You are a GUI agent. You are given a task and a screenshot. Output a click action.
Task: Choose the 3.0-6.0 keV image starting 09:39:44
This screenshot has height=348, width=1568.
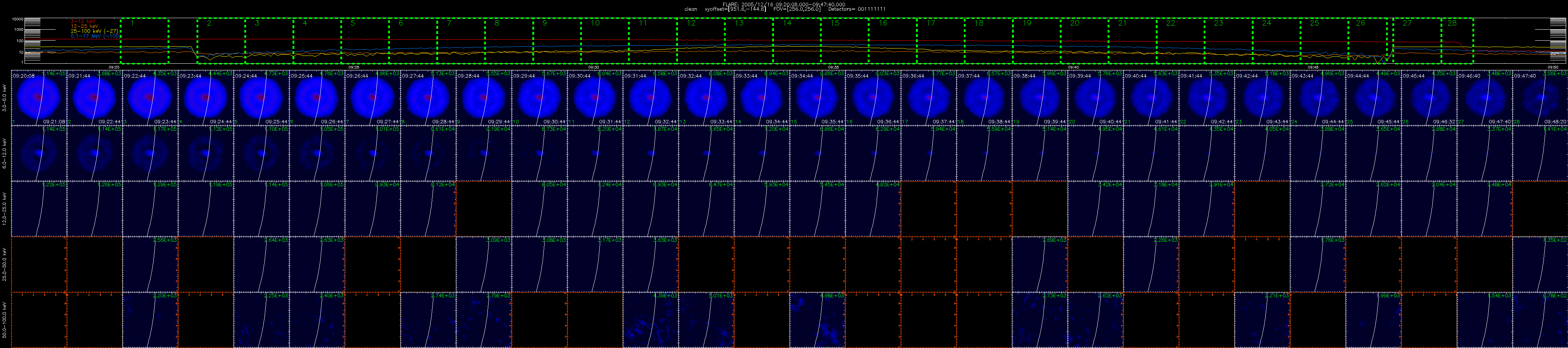coord(1095,98)
